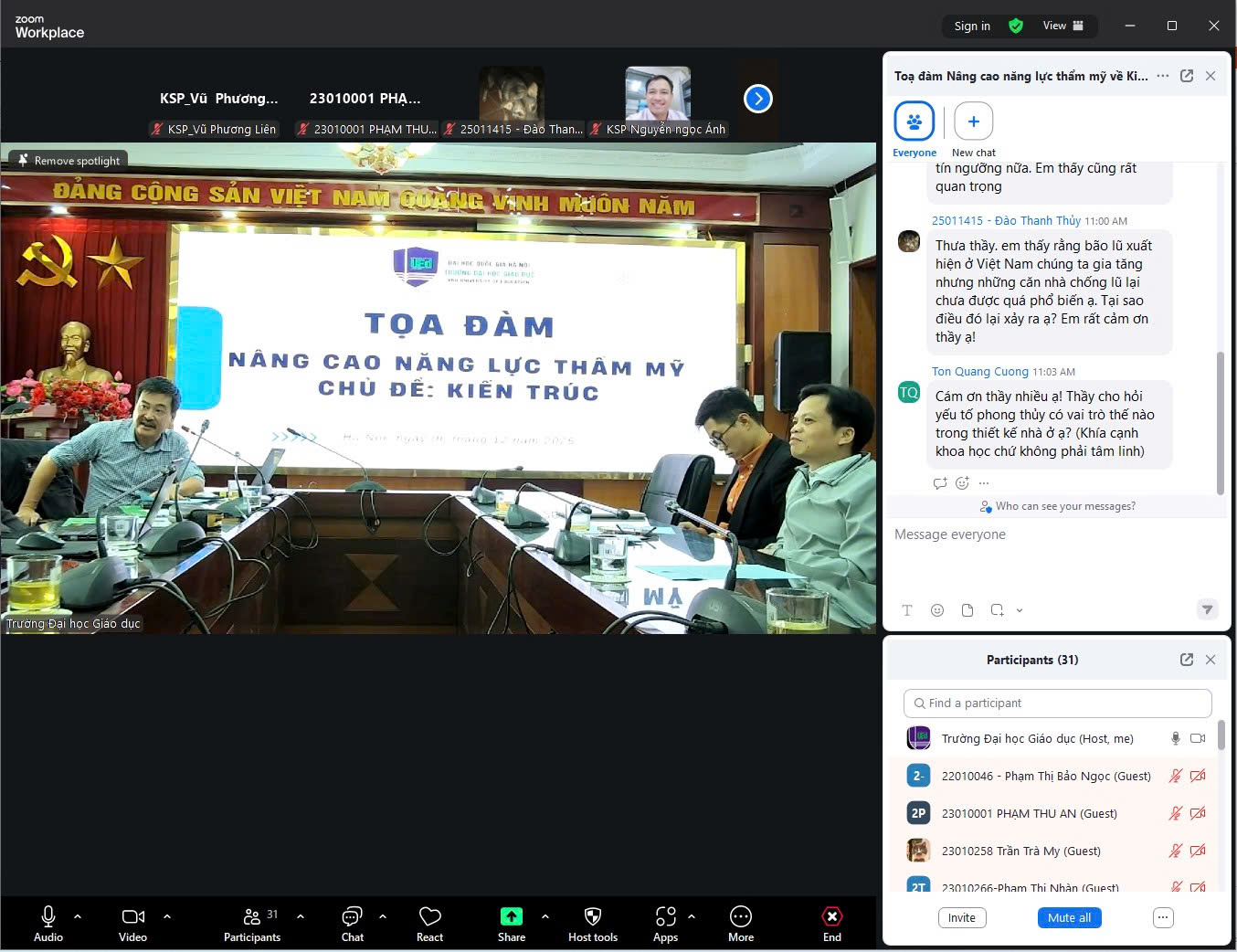
Task: Click the emoji icon in chat composer
Action: (937, 610)
